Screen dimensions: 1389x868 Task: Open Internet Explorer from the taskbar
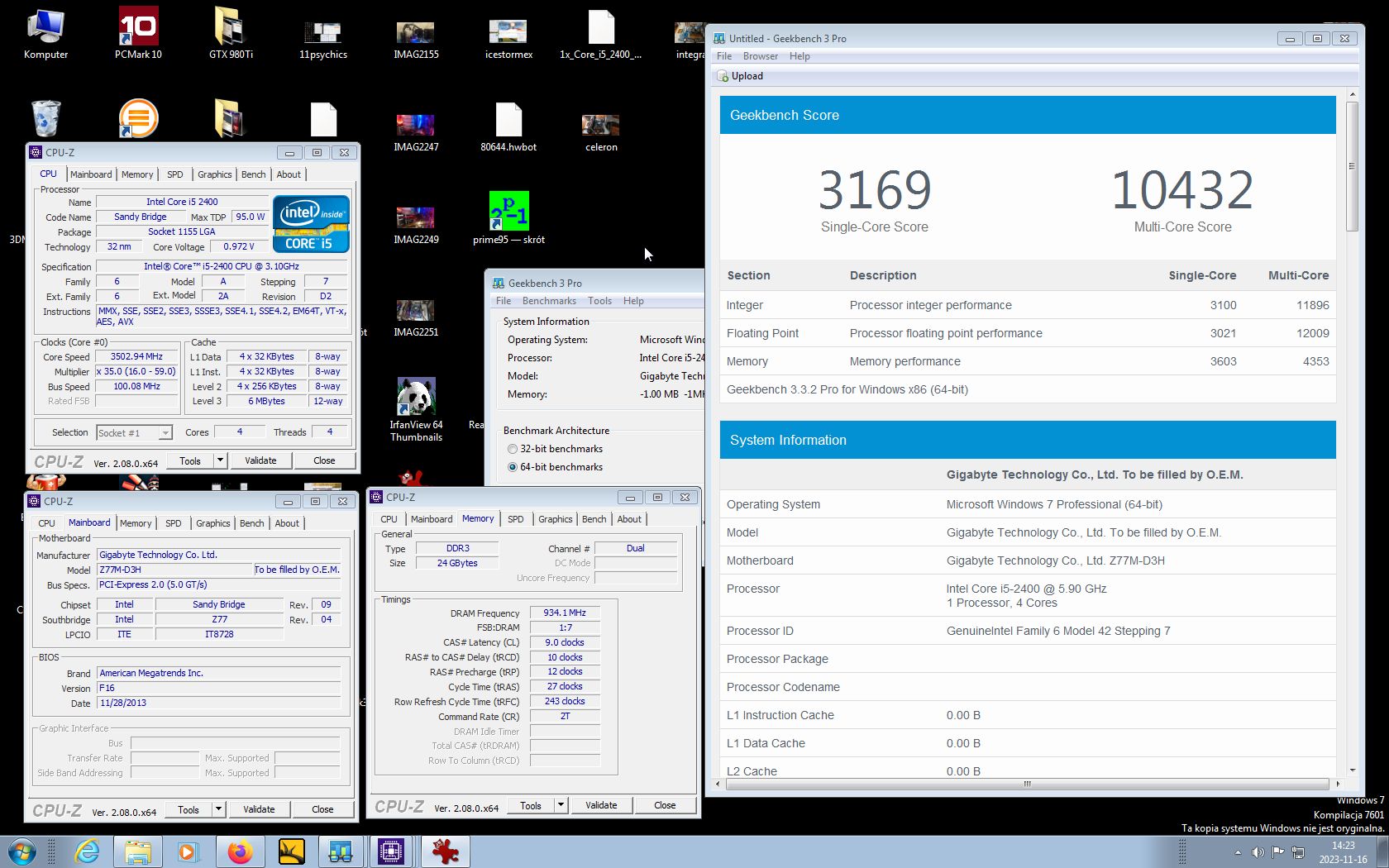click(x=86, y=851)
